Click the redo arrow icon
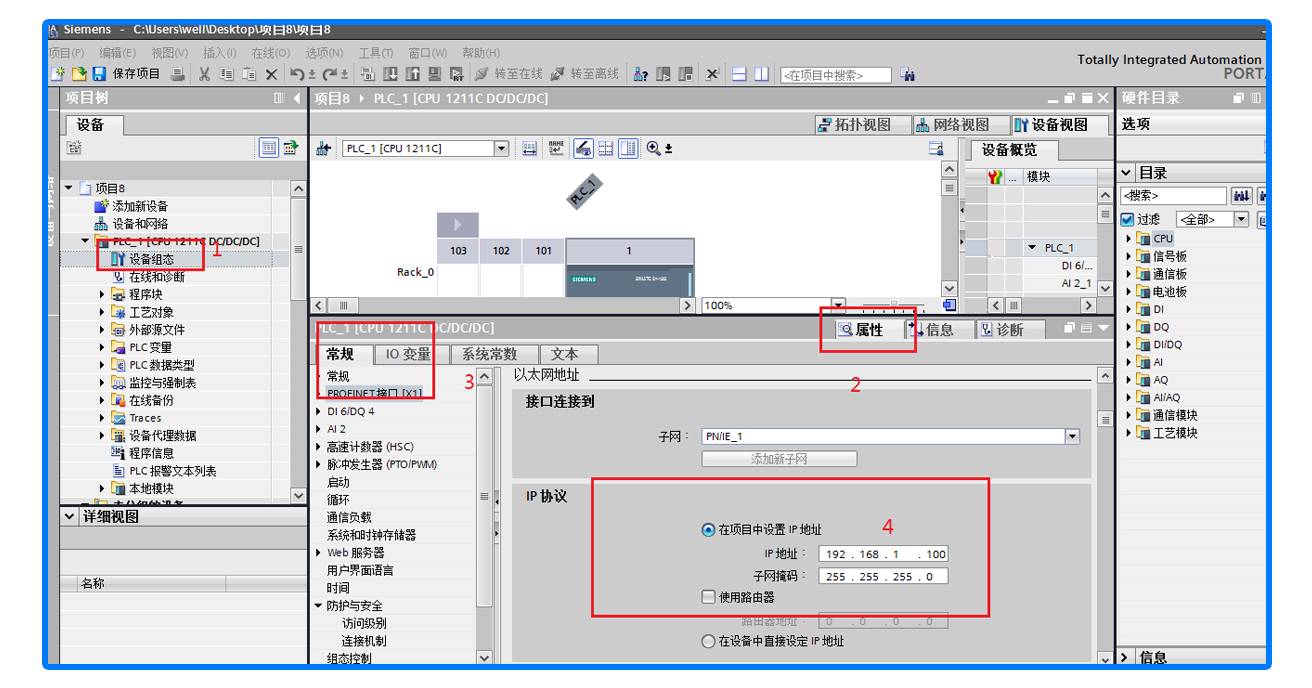Image resolution: width=1312 pixels, height=688 pixels. click(329, 74)
